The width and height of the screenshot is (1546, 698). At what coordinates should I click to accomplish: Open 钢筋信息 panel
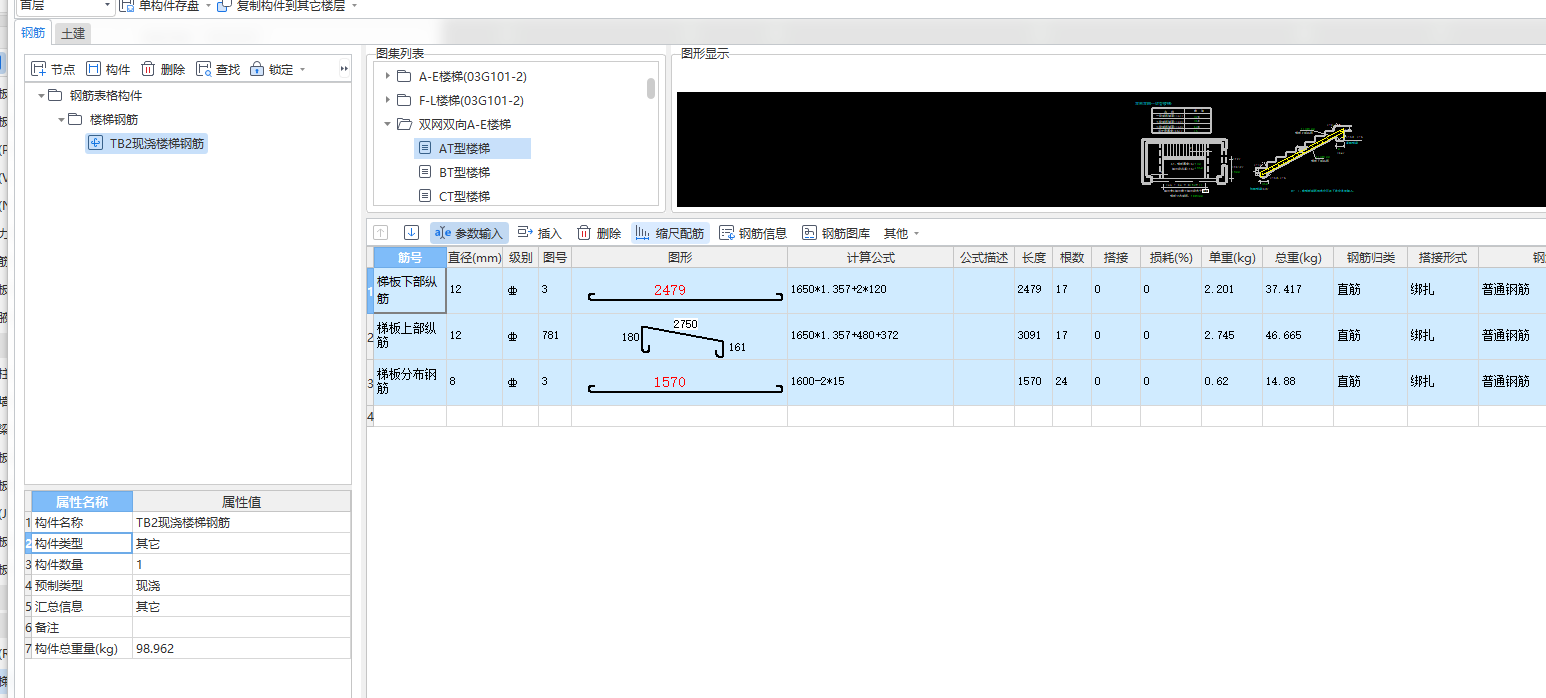coord(753,233)
